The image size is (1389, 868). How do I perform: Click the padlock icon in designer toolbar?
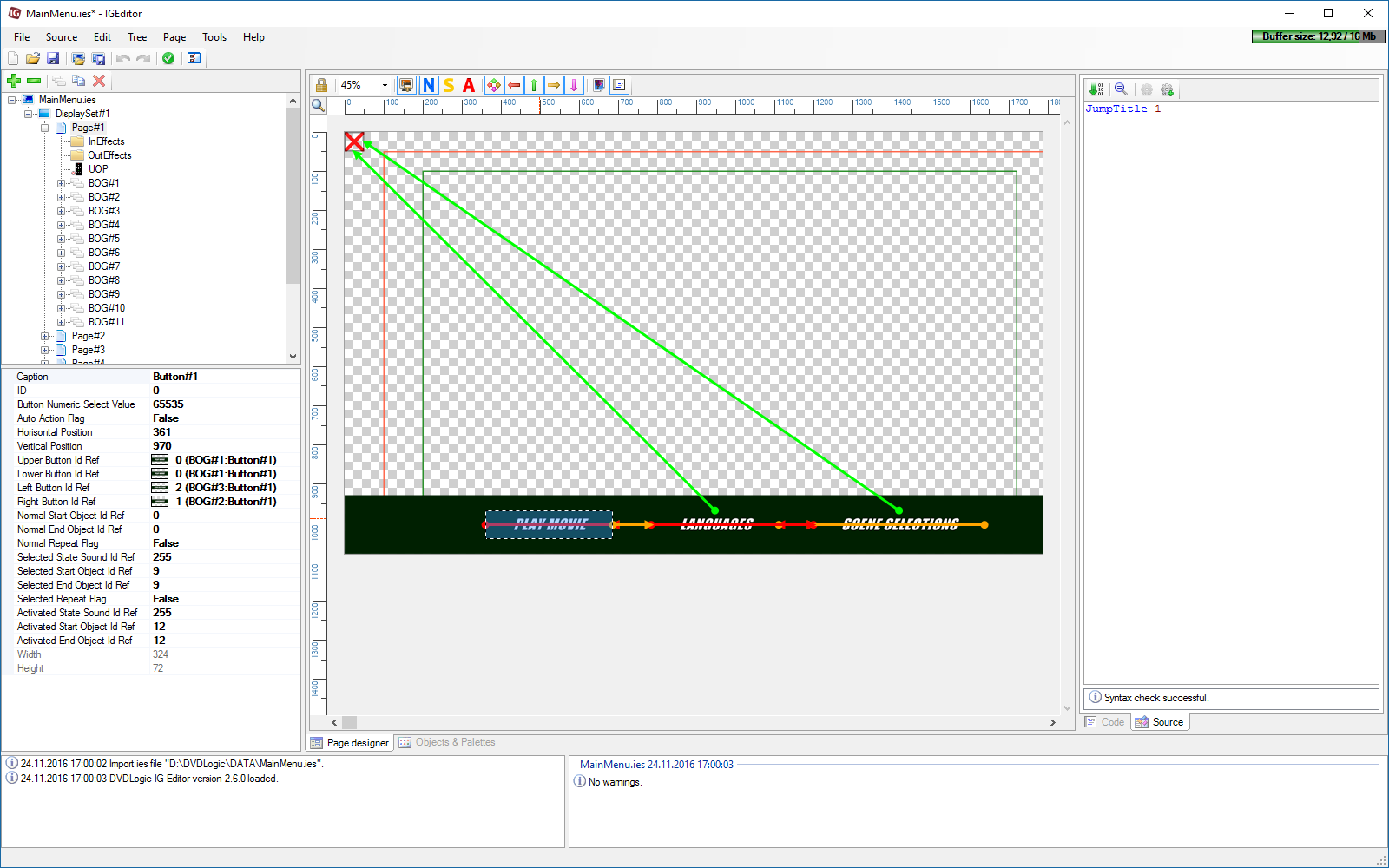coord(321,85)
